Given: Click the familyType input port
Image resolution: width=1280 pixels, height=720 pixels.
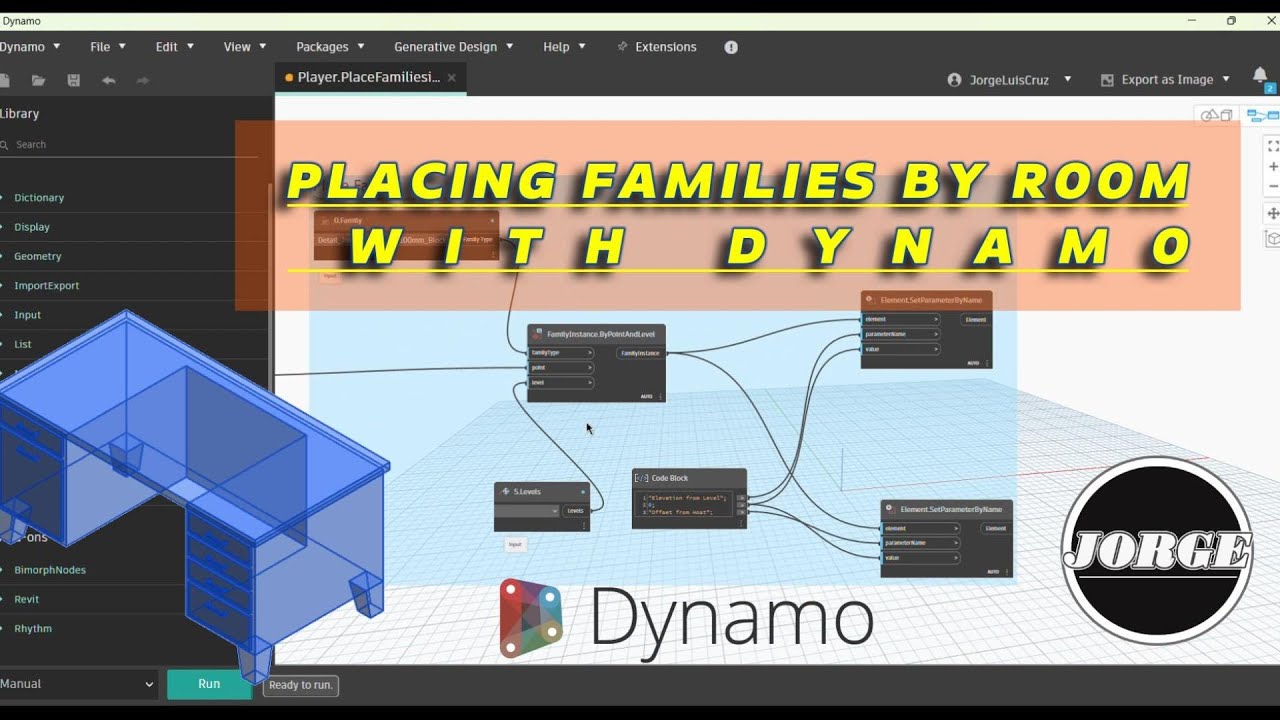Looking at the screenshot, I should click(x=561, y=353).
